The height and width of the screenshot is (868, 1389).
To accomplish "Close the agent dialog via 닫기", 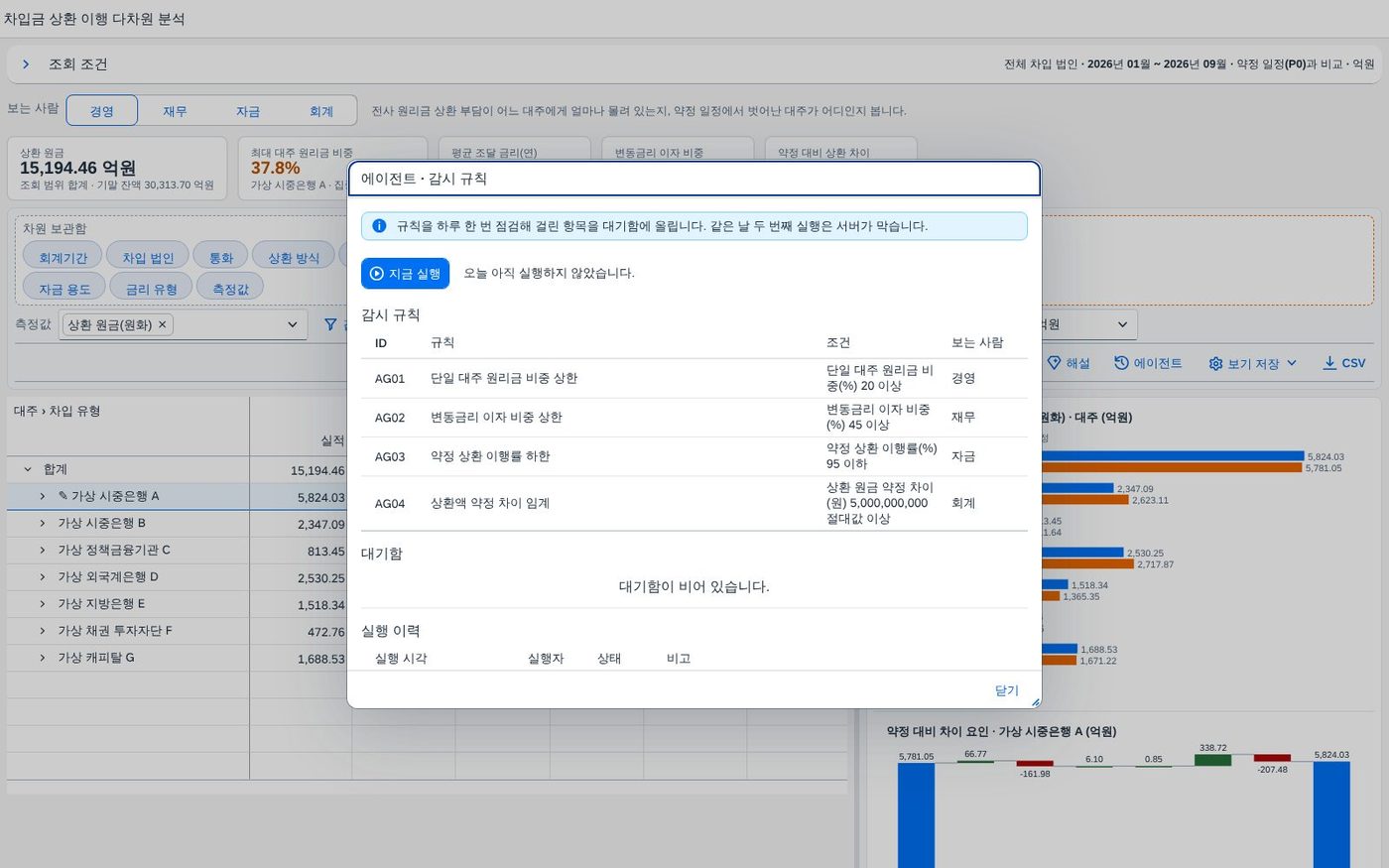I will [x=1007, y=690].
